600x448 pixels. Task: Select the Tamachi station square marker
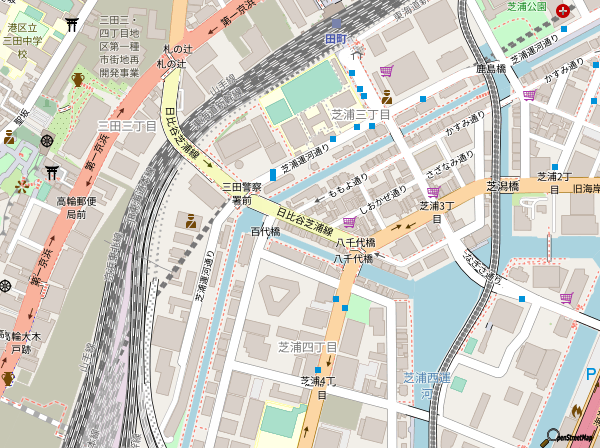click(x=335, y=22)
